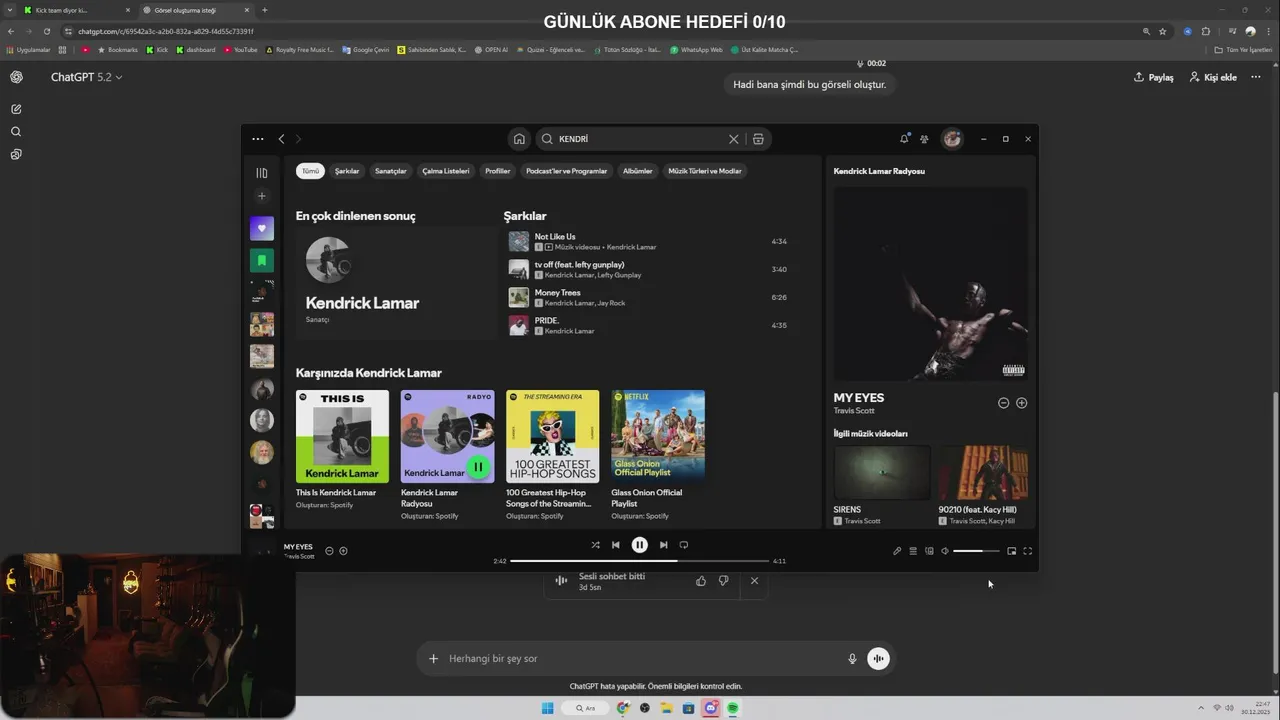The image size is (1280, 720).
Task: Dismiss the Sesli sohbet bitti notice
Action: point(754,581)
